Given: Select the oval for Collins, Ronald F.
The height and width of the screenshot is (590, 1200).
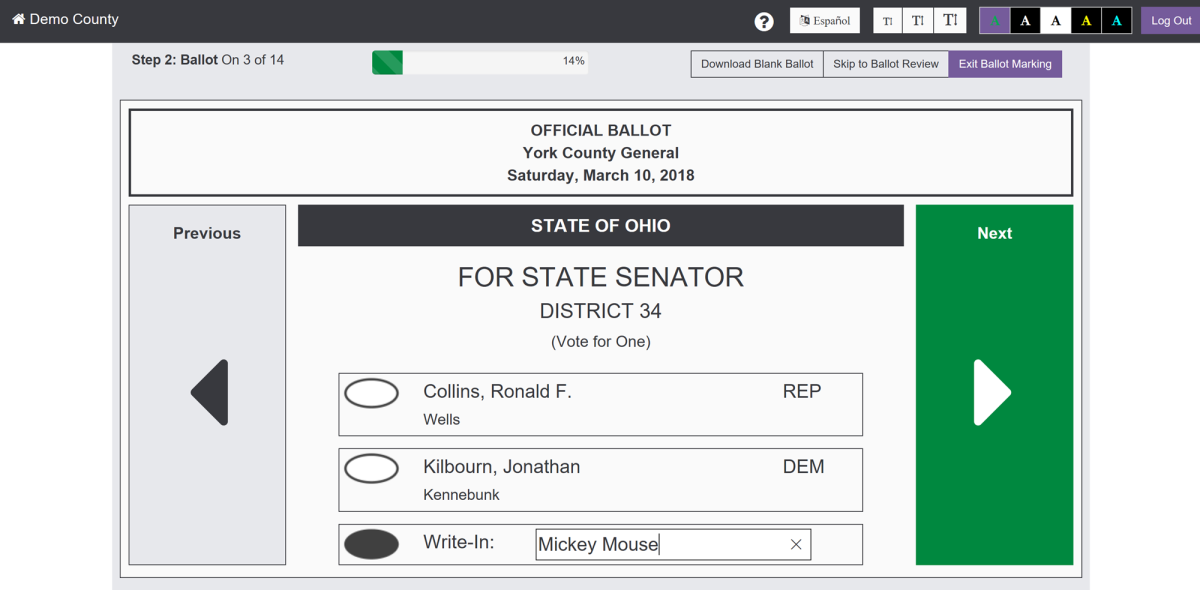Looking at the screenshot, I should click(371, 393).
